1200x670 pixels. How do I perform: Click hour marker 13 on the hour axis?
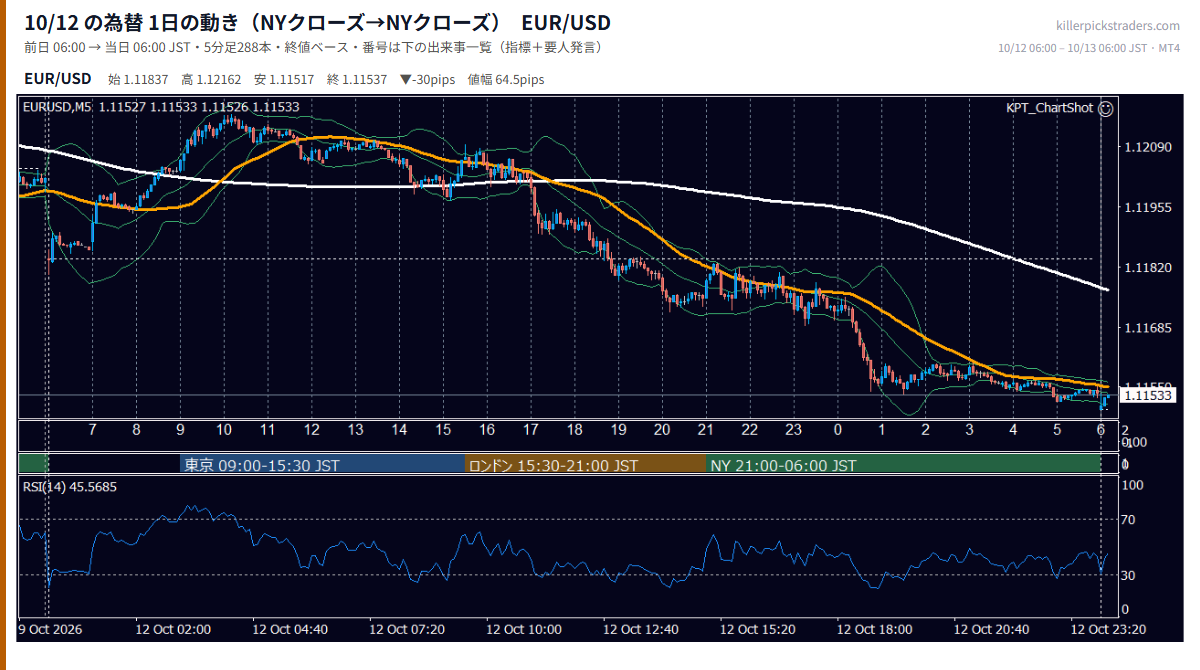pyautogui.click(x=355, y=430)
